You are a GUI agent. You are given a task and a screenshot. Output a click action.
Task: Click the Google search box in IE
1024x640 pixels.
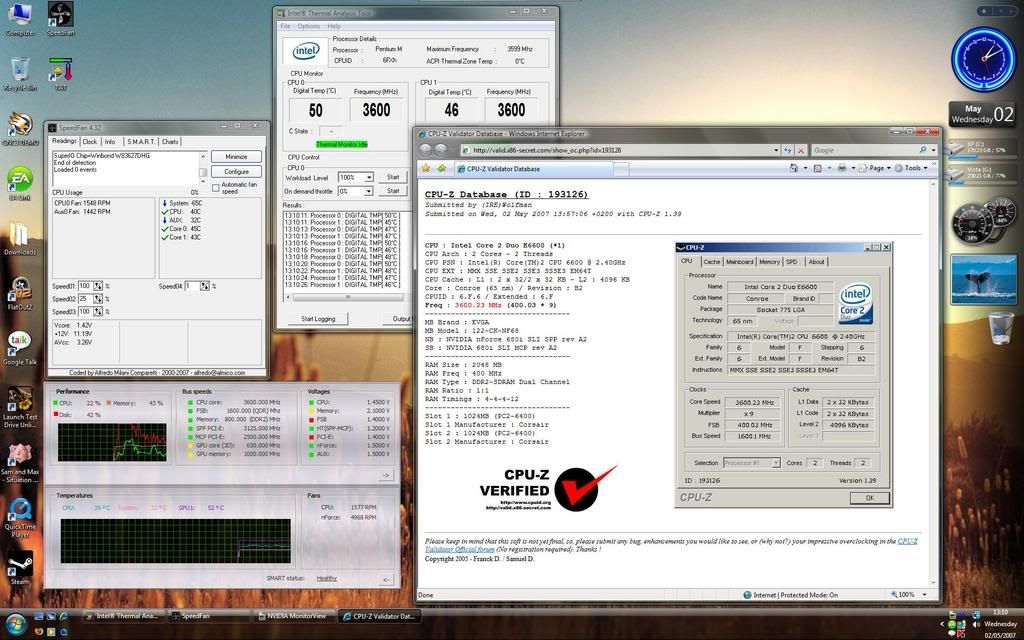pos(865,150)
